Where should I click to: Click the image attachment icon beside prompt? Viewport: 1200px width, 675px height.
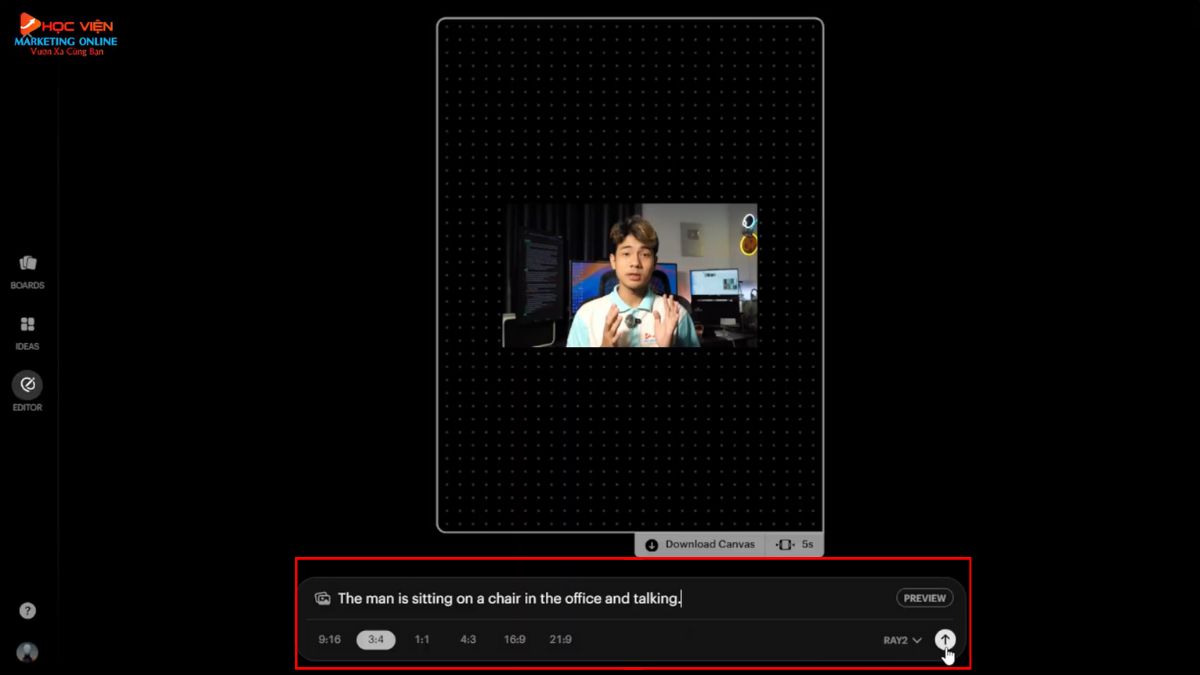[x=322, y=598]
